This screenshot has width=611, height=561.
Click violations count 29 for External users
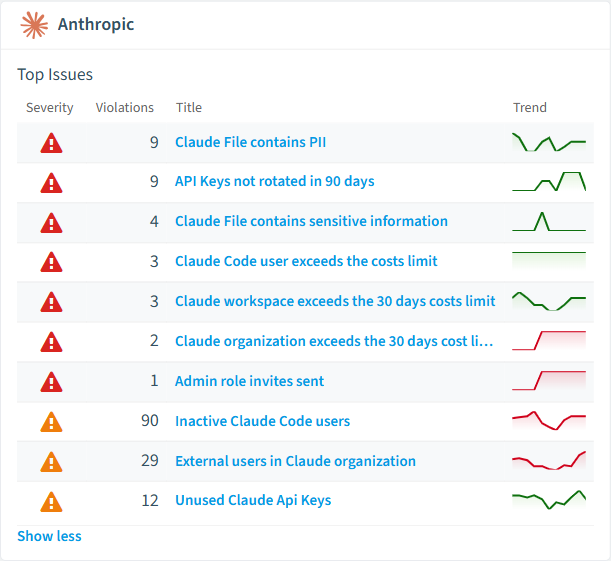[x=150, y=461]
